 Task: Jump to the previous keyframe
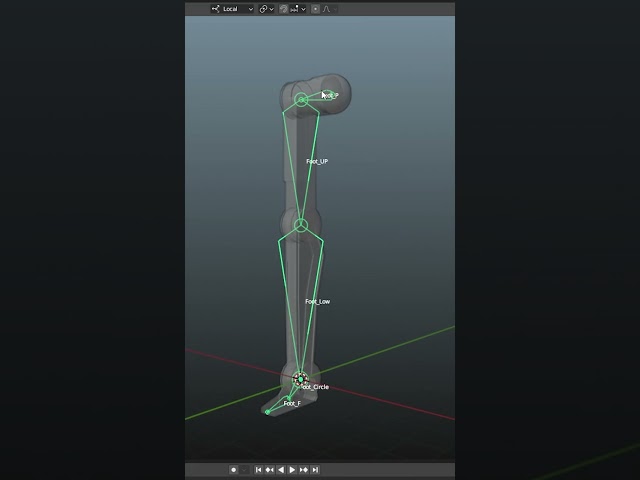[269, 470]
